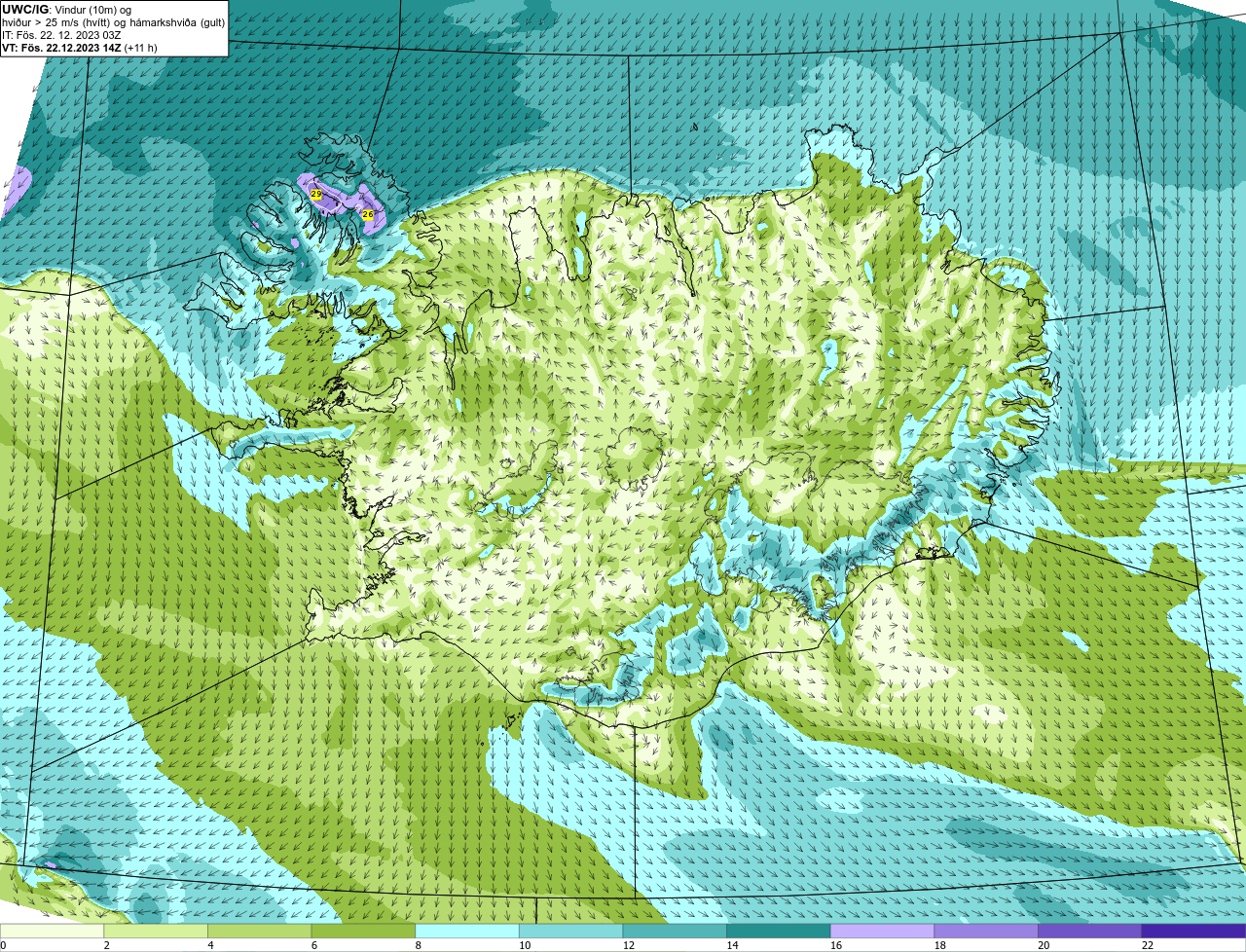
Task: Click the scale tick label 8
Action: (x=418, y=945)
